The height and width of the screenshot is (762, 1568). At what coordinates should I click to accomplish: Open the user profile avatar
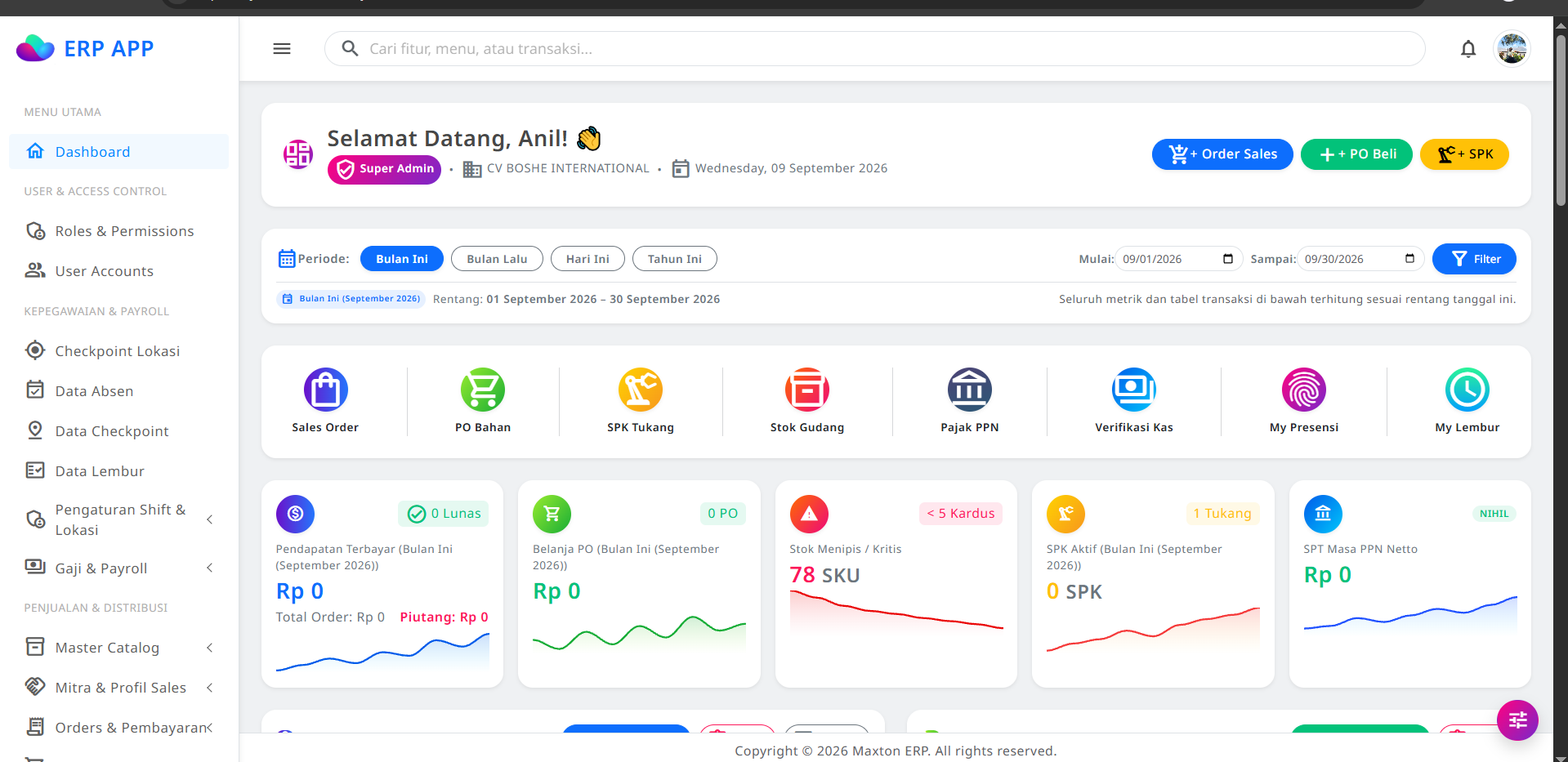coord(1512,49)
